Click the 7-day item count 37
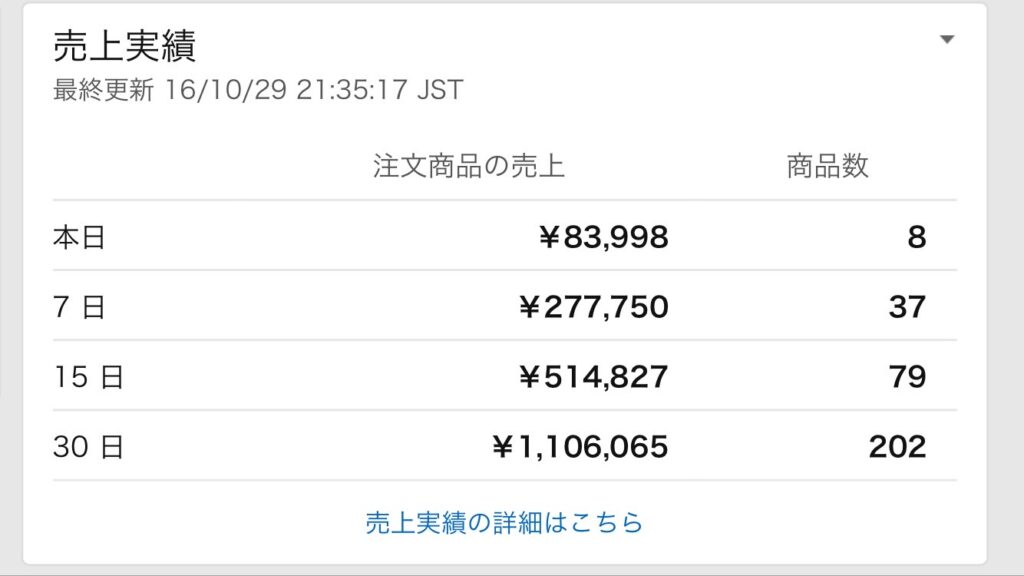The image size is (1024, 576). point(907,307)
